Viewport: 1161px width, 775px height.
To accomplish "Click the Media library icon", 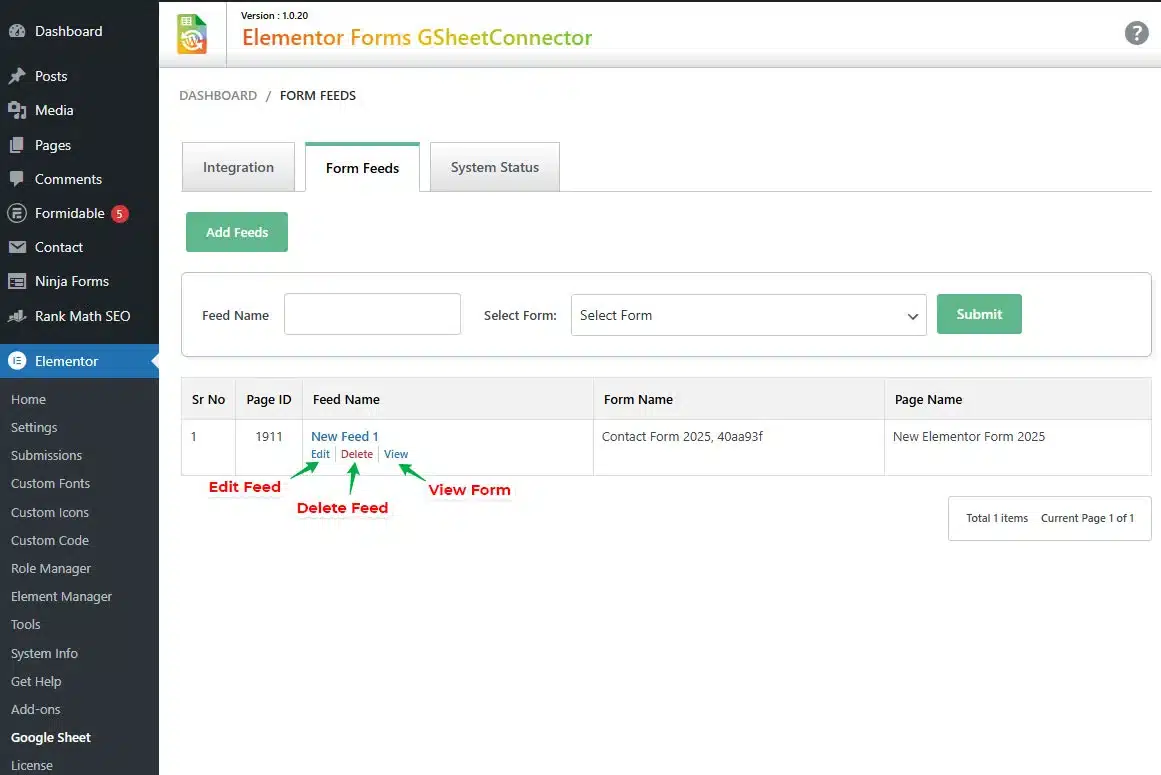I will 17,110.
